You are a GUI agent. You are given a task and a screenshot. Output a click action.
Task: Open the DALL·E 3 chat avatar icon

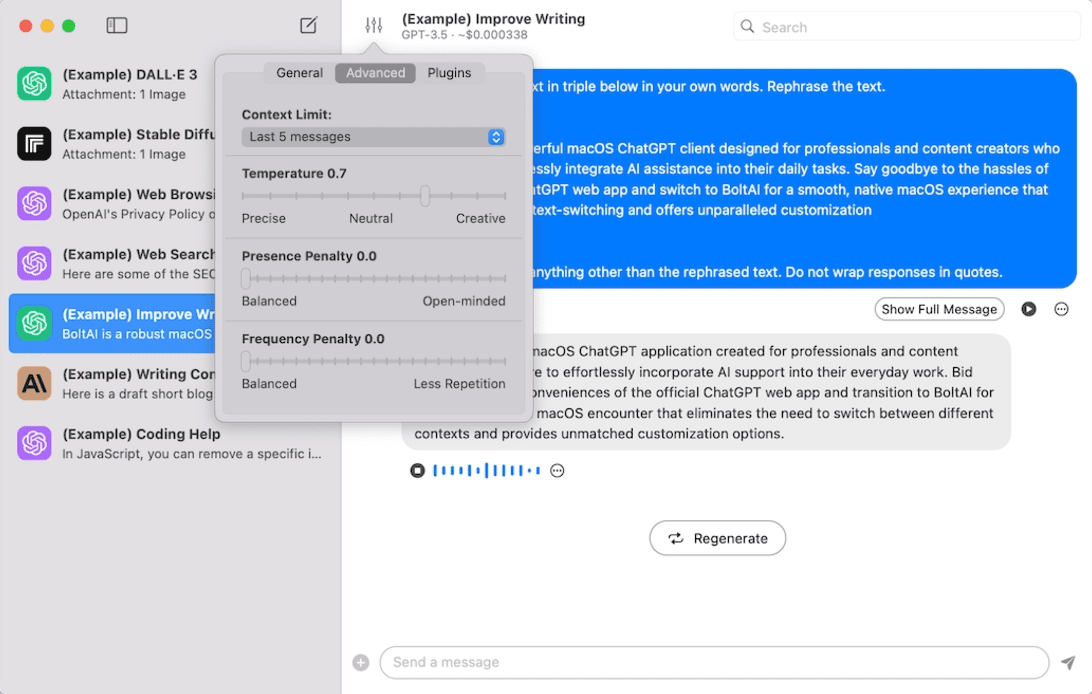(34, 84)
